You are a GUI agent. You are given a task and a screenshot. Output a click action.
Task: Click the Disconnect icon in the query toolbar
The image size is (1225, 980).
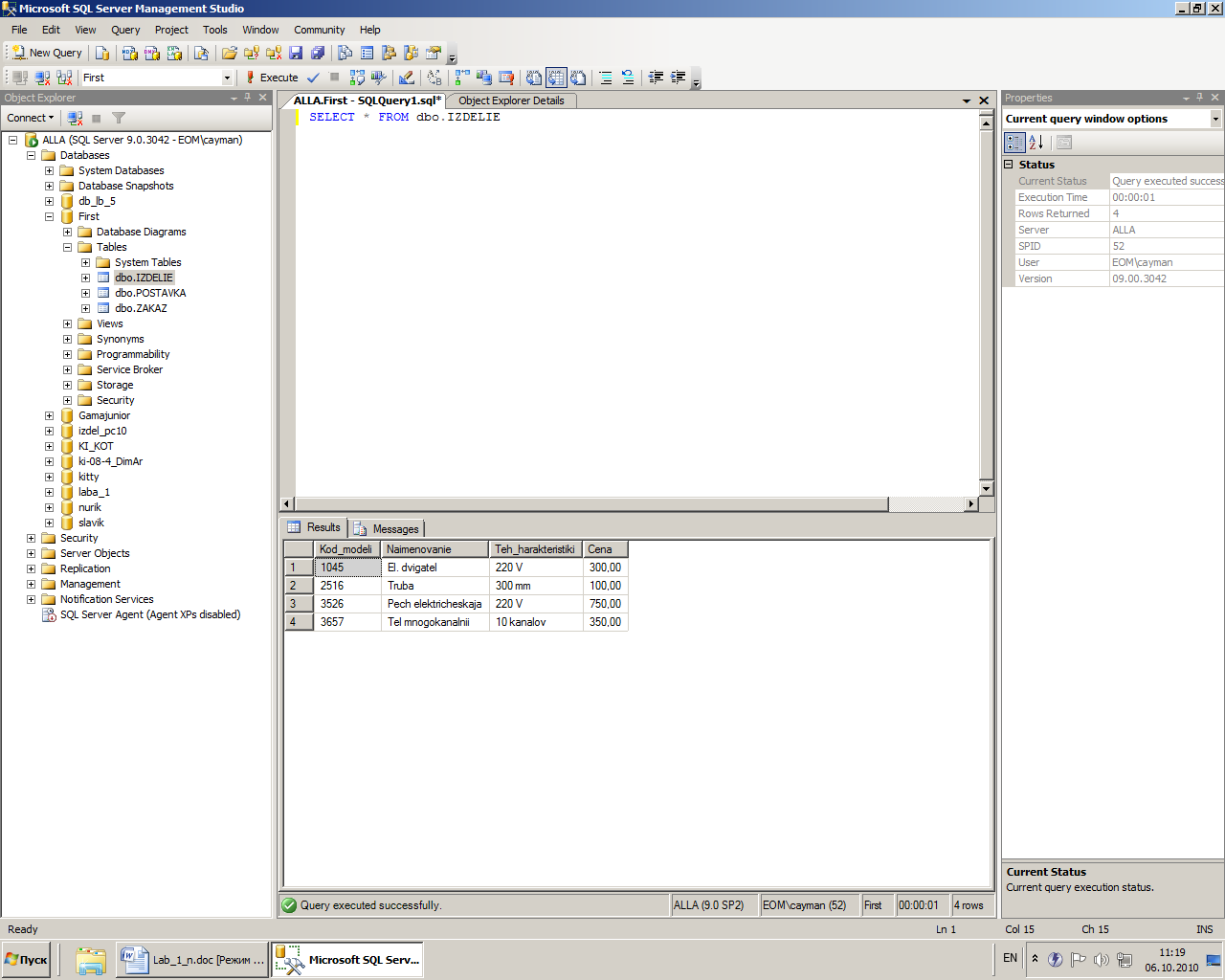point(42,78)
